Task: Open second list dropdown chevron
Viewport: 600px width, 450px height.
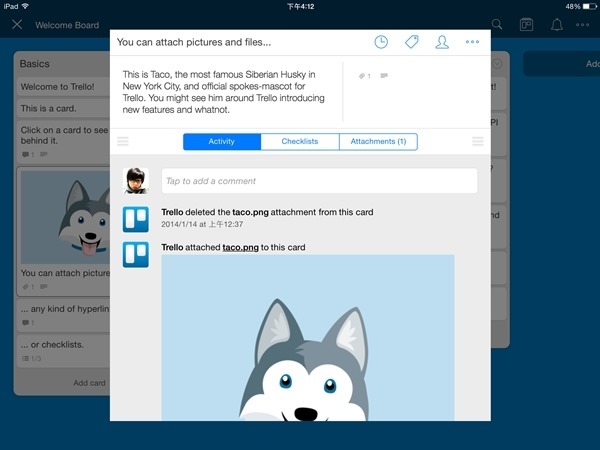Action: coord(497,64)
